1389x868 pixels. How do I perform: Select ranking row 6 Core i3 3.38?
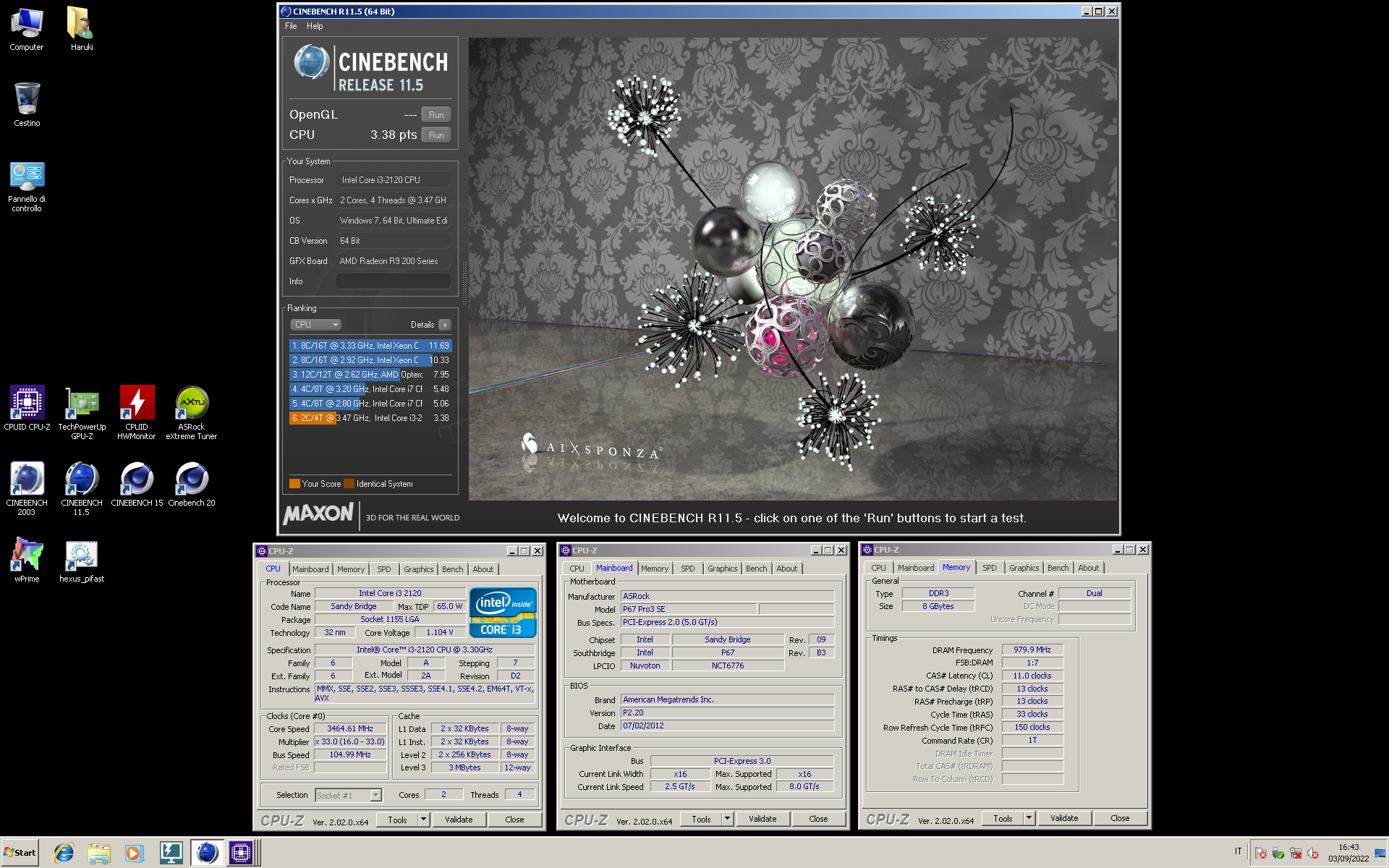[370, 418]
